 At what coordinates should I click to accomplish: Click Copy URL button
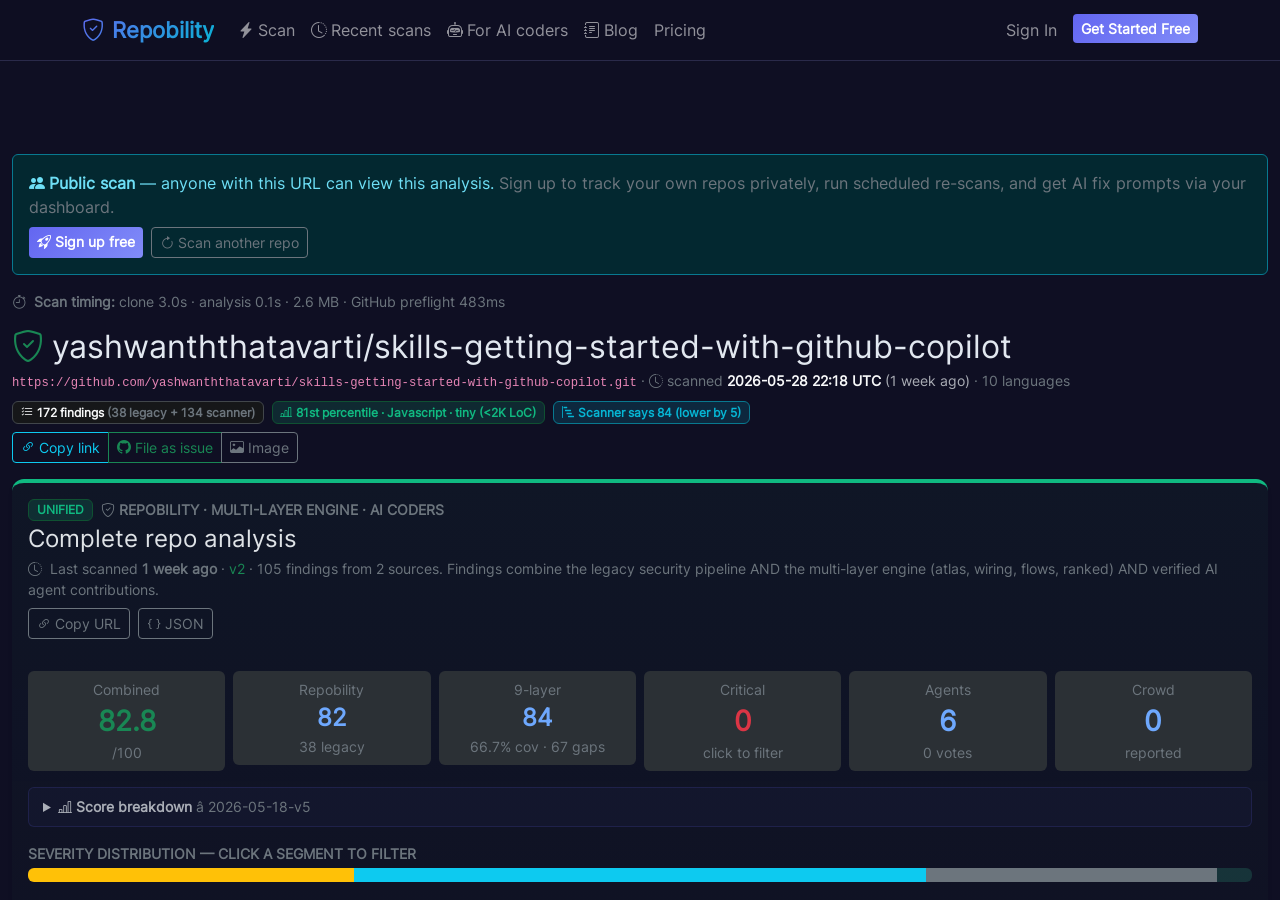click(79, 623)
